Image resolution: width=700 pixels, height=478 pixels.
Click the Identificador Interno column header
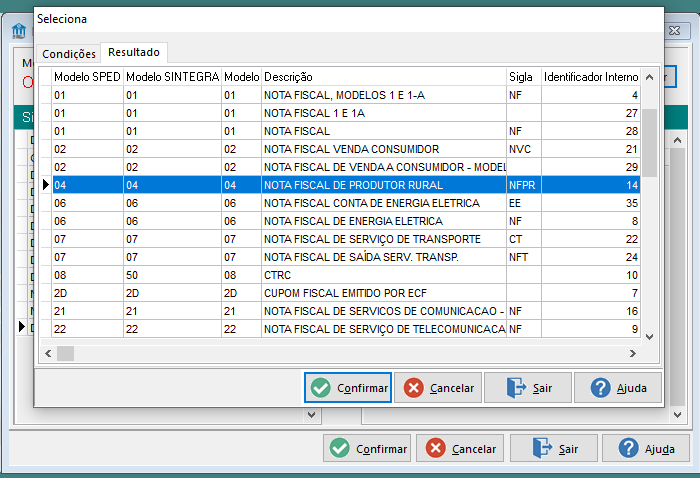click(591, 77)
